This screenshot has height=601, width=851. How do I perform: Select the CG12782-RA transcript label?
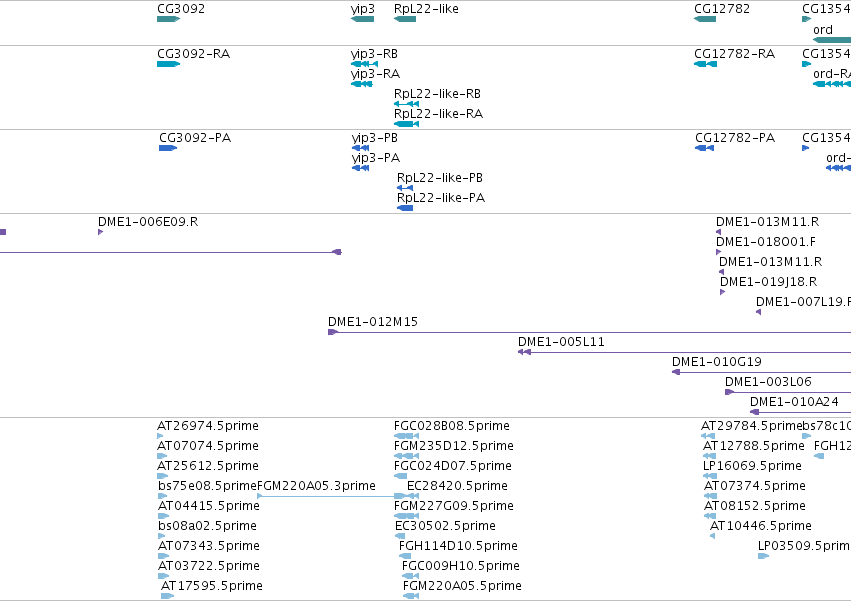[734, 54]
